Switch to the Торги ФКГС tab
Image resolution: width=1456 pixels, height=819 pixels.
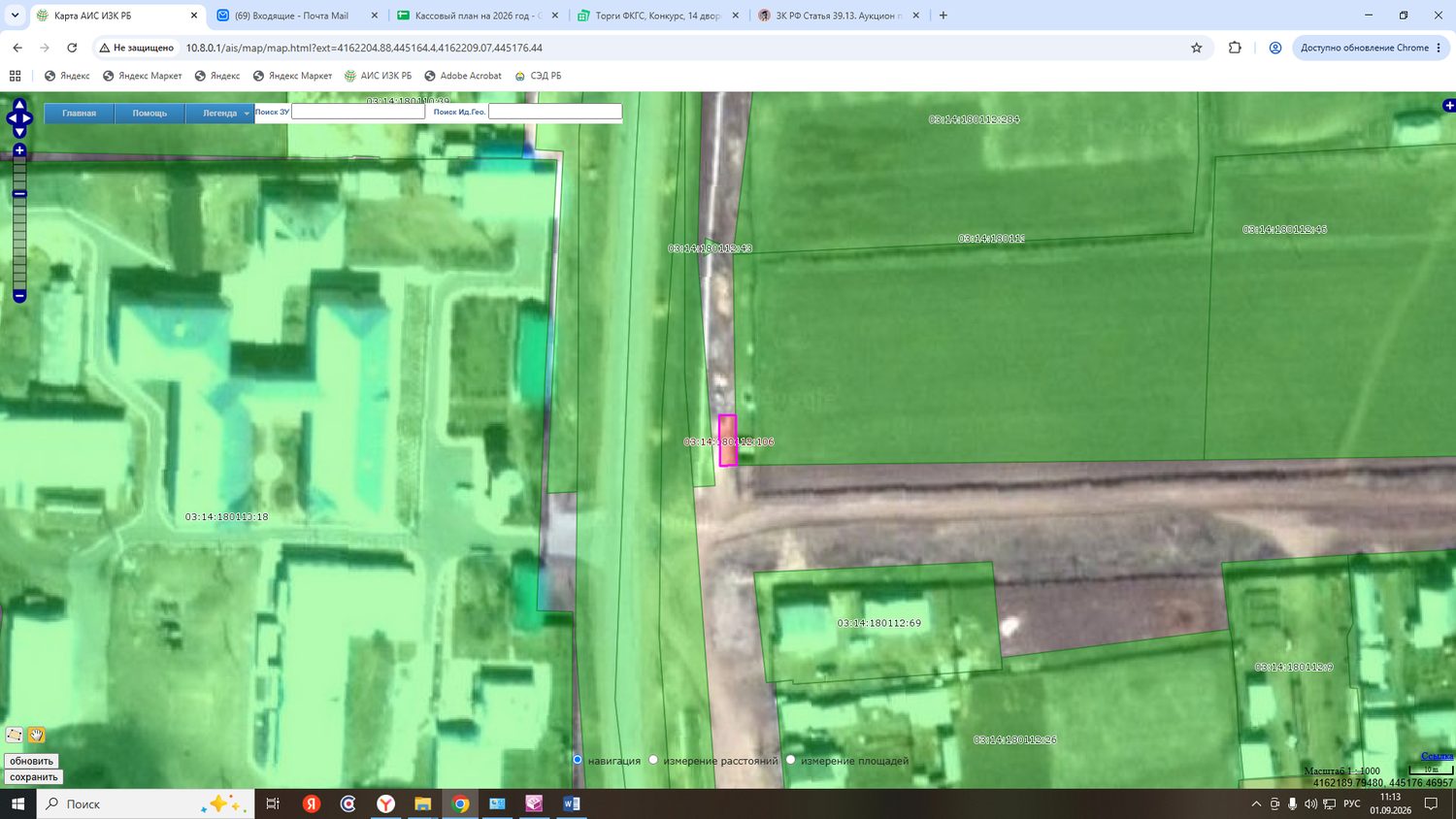pyautogui.click(x=659, y=16)
